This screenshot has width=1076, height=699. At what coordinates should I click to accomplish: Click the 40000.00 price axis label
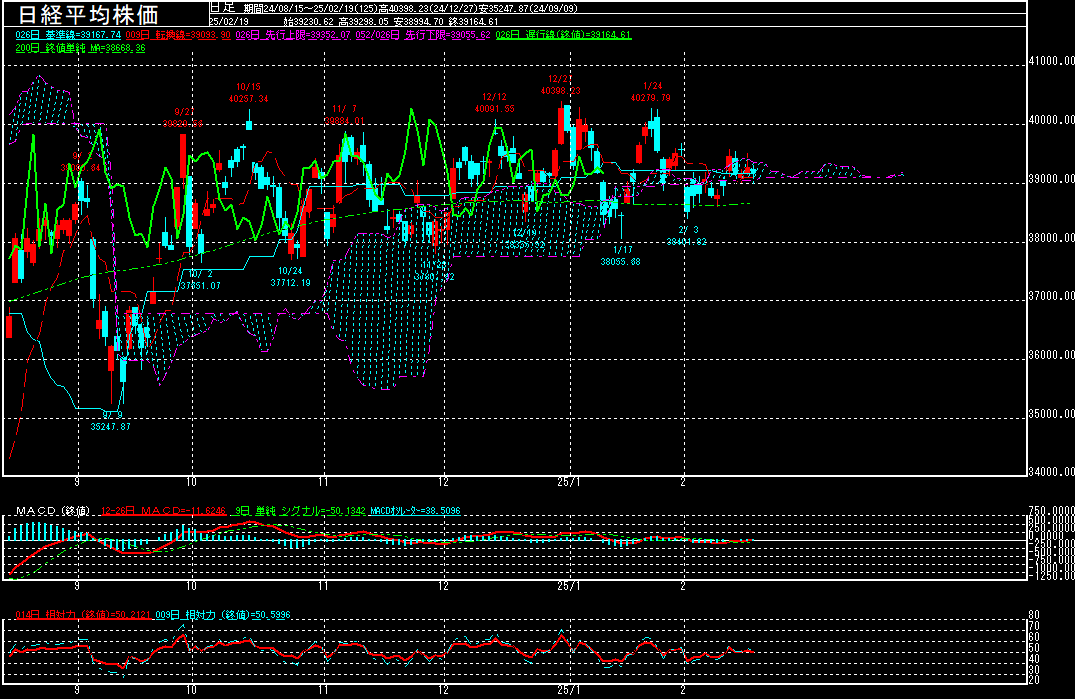point(1051,119)
